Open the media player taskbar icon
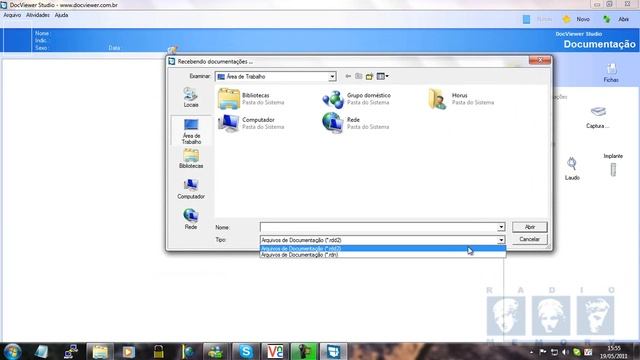Viewport: 640px width, 360px height. coord(129,351)
